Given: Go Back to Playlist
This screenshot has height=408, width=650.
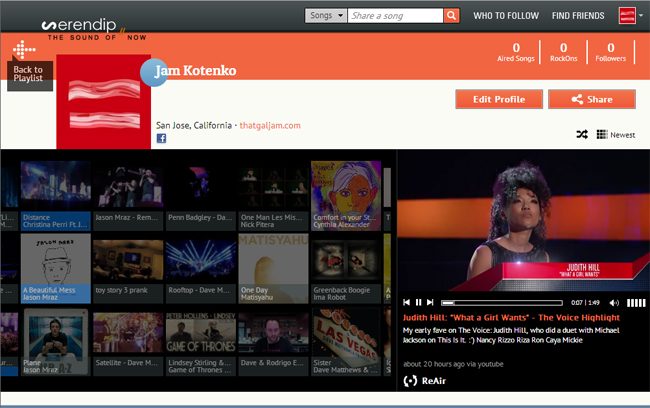Looking at the screenshot, I should (30, 74).
